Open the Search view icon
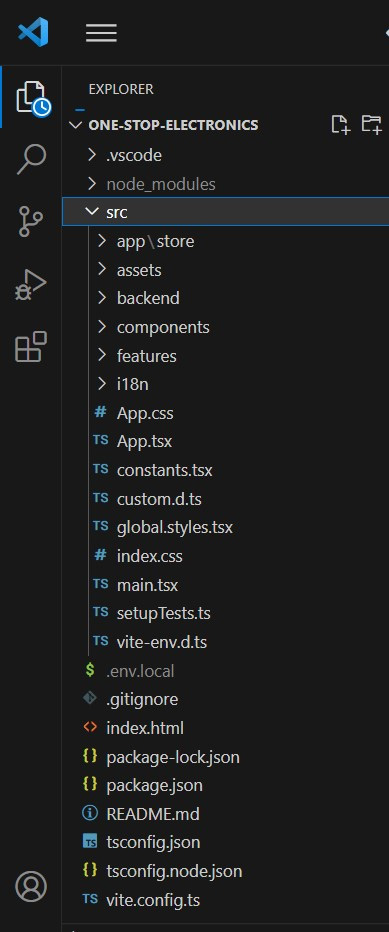 click(31, 159)
